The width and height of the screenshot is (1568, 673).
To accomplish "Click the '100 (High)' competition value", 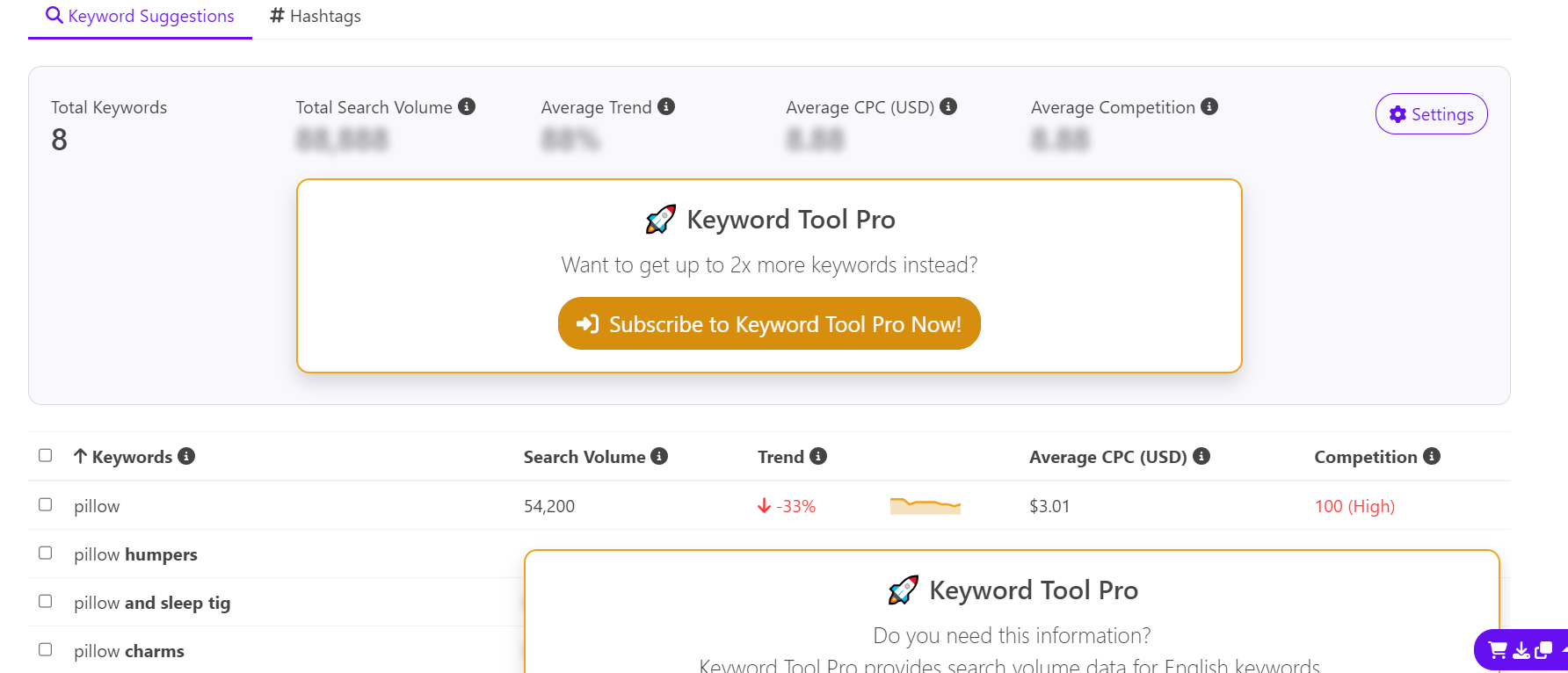I will tap(1354, 506).
